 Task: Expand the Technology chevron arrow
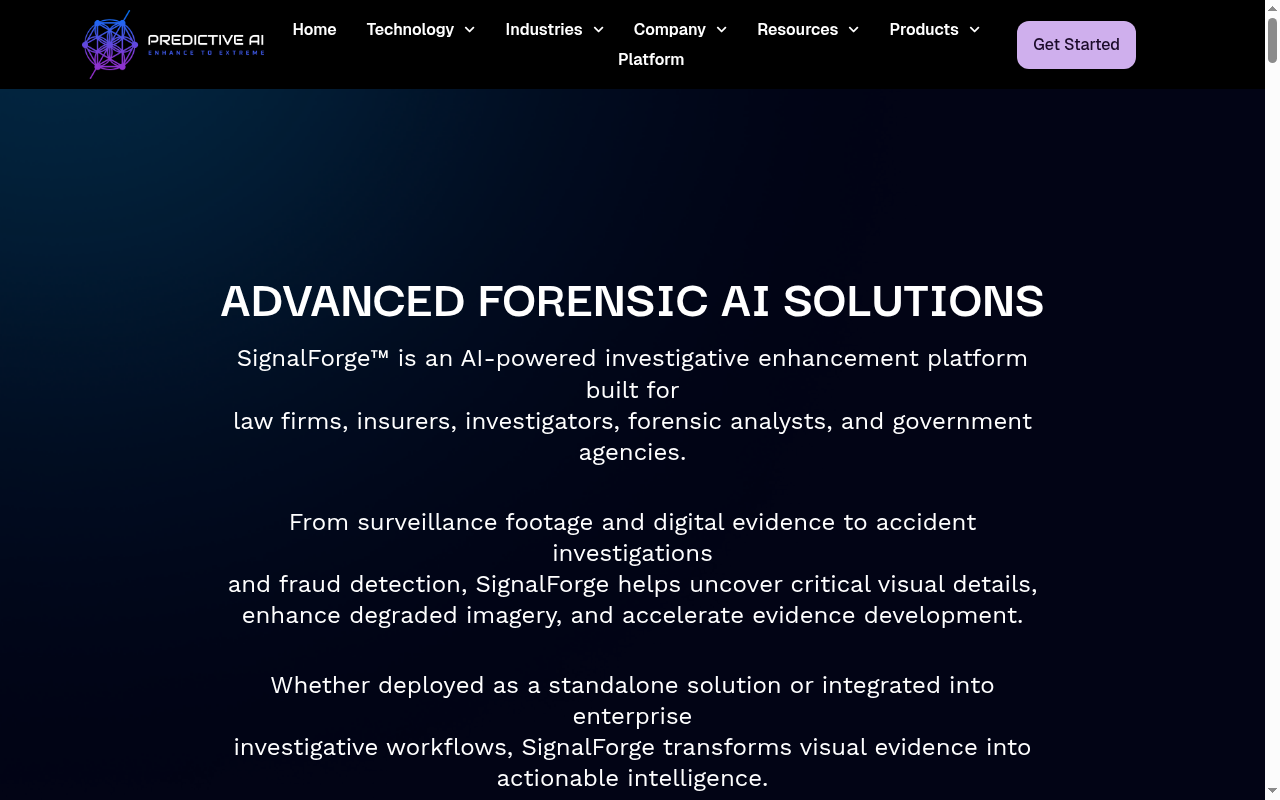(x=470, y=30)
